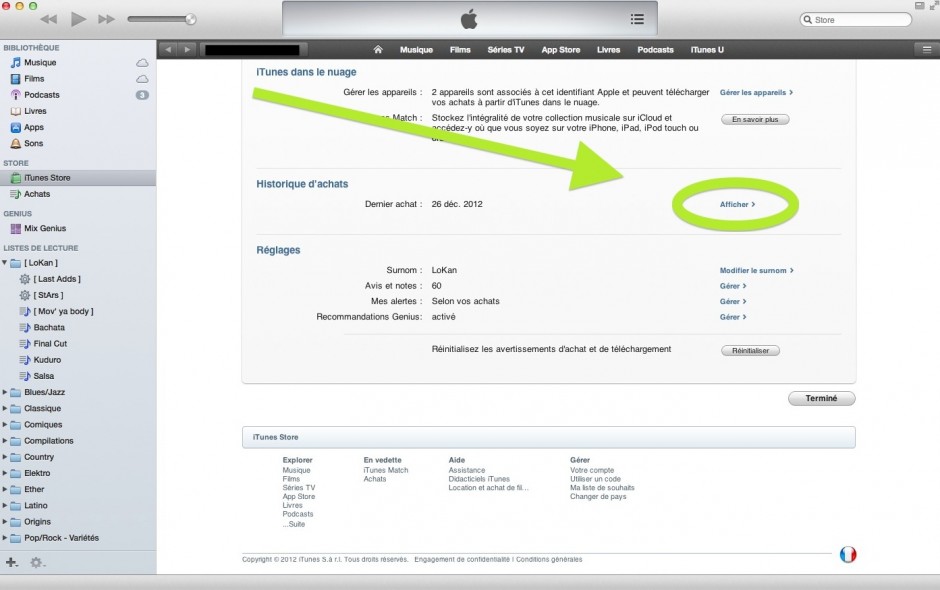Click the French flag country icon
Image resolution: width=940 pixels, height=590 pixels.
pyautogui.click(x=848, y=555)
